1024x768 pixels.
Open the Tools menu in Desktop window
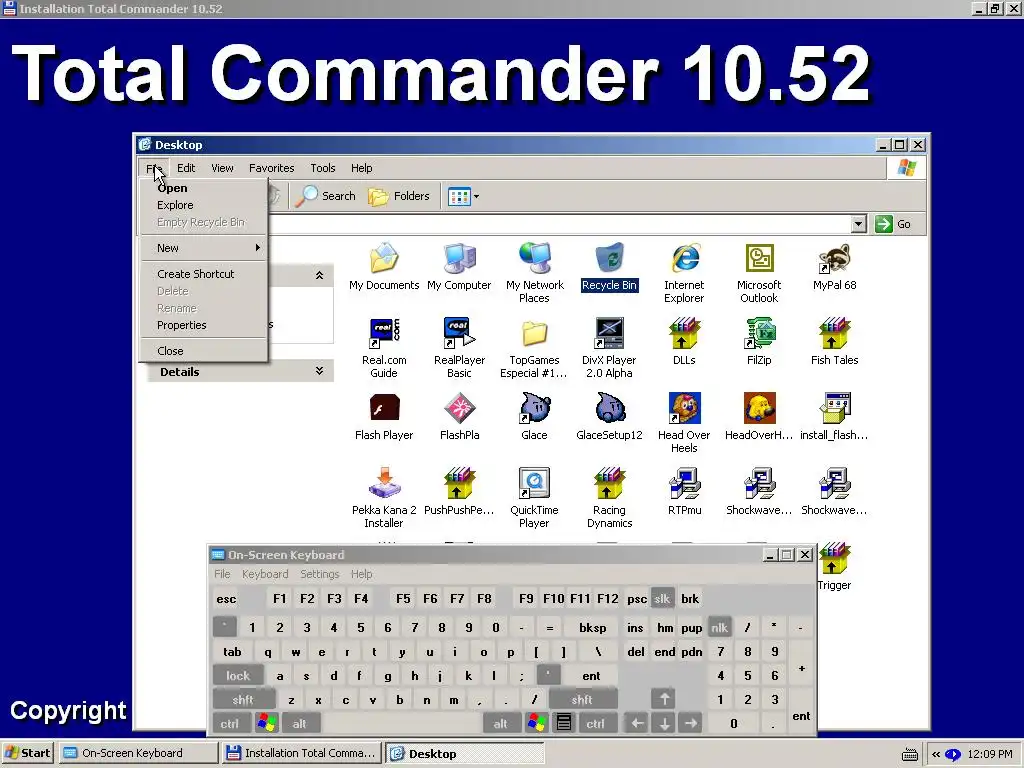pos(323,168)
